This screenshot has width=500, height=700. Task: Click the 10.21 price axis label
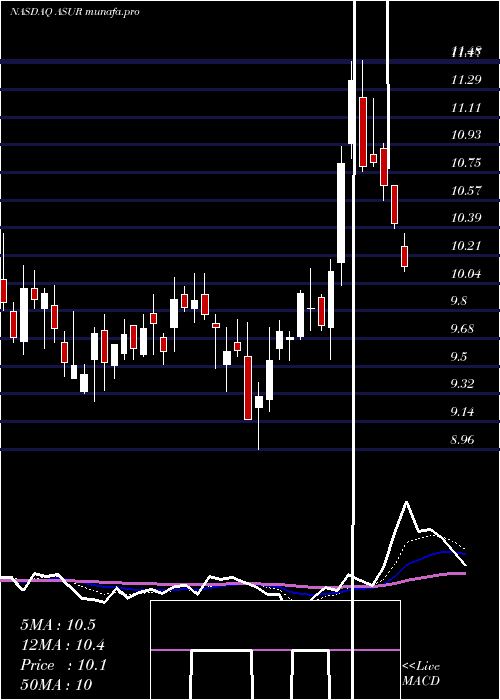(x=466, y=246)
